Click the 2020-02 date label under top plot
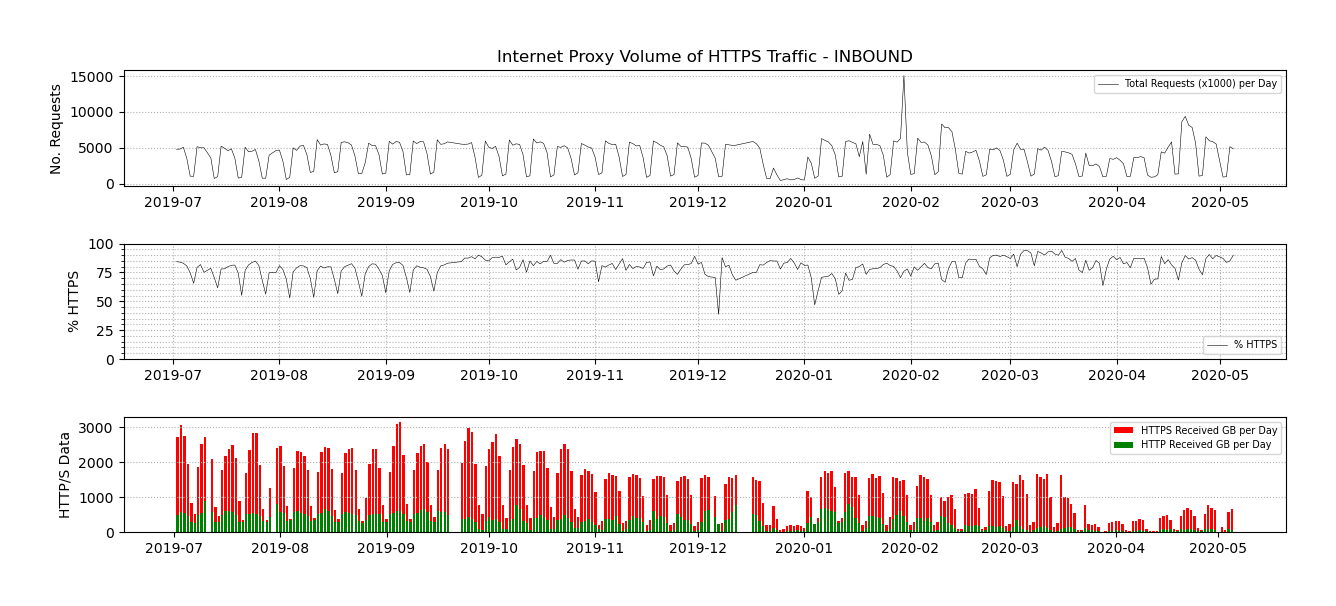The width and height of the screenshot is (1336, 606). [x=911, y=202]
